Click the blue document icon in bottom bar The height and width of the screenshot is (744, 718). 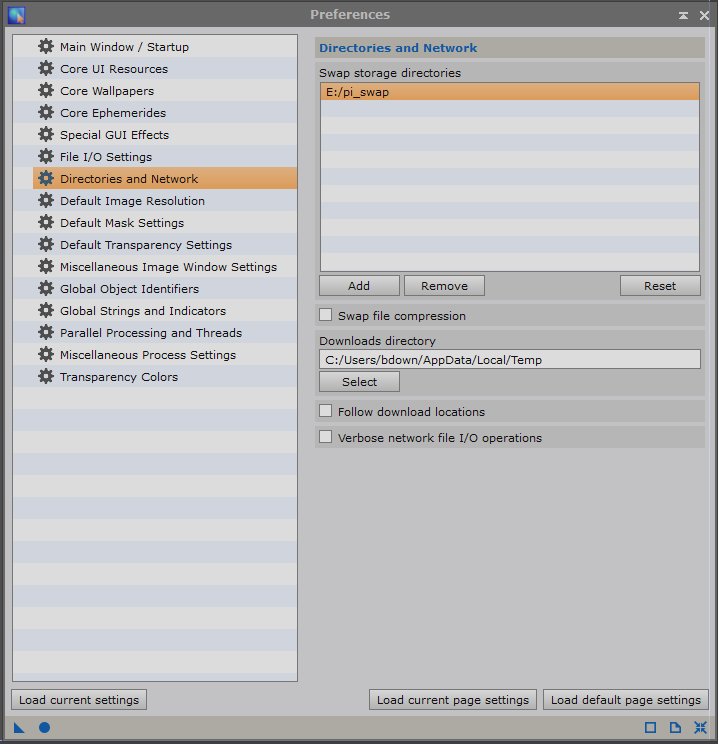pyautogui.click(x=675, y=727)
